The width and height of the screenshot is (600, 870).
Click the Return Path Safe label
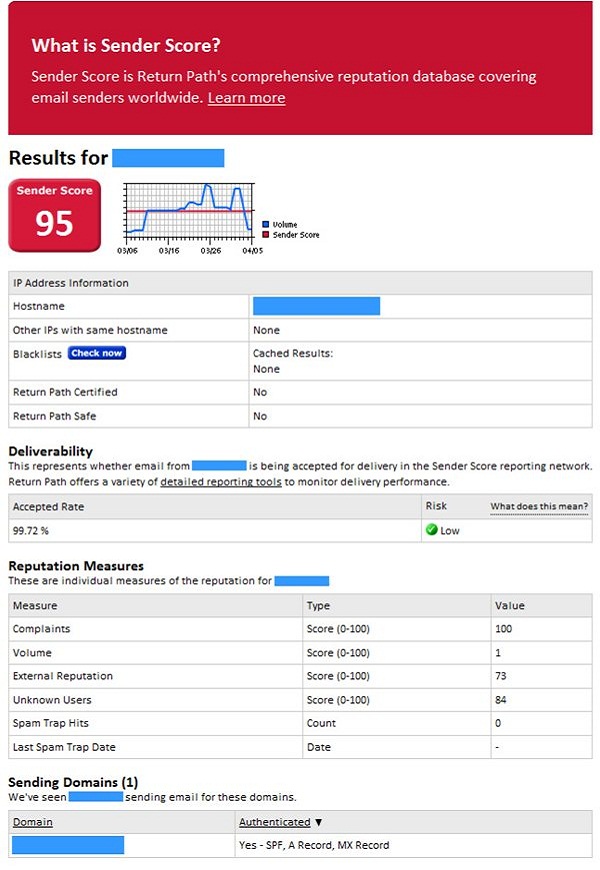pyautogui.click(x=54, y=416)
